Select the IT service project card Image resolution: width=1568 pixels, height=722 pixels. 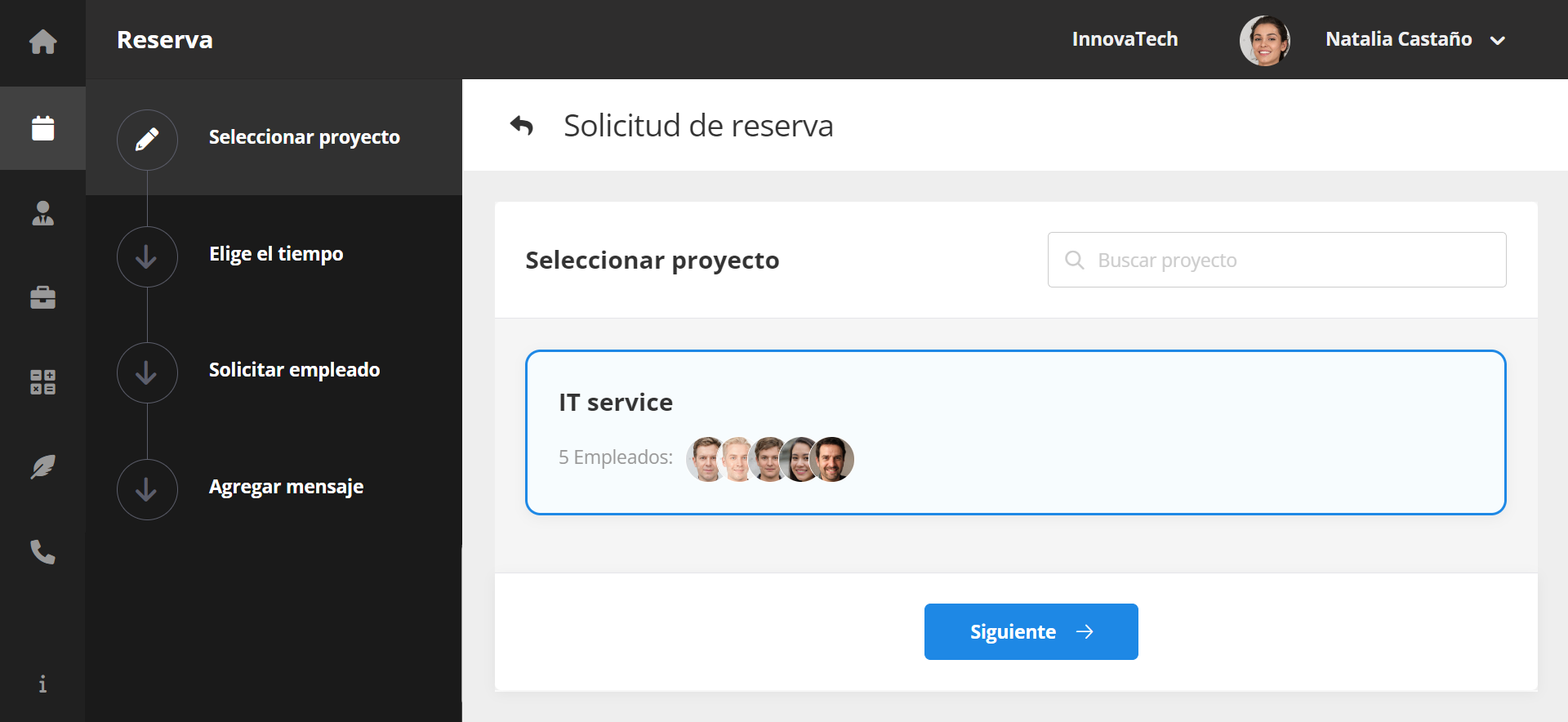(x=1015, y=432)
